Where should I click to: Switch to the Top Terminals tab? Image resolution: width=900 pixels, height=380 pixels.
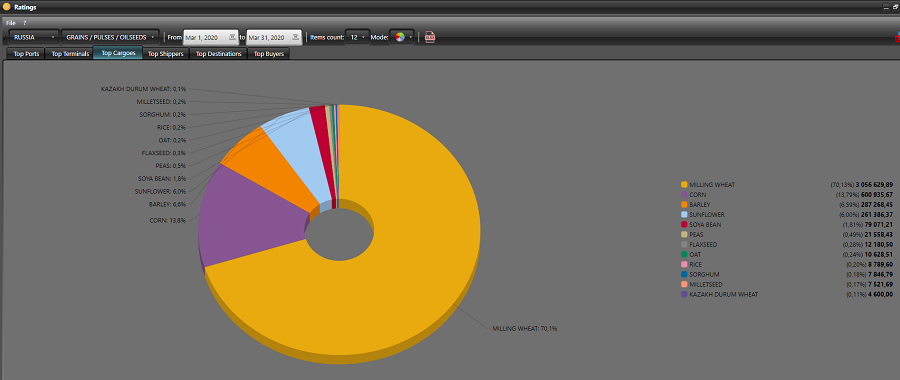point(69,54)
